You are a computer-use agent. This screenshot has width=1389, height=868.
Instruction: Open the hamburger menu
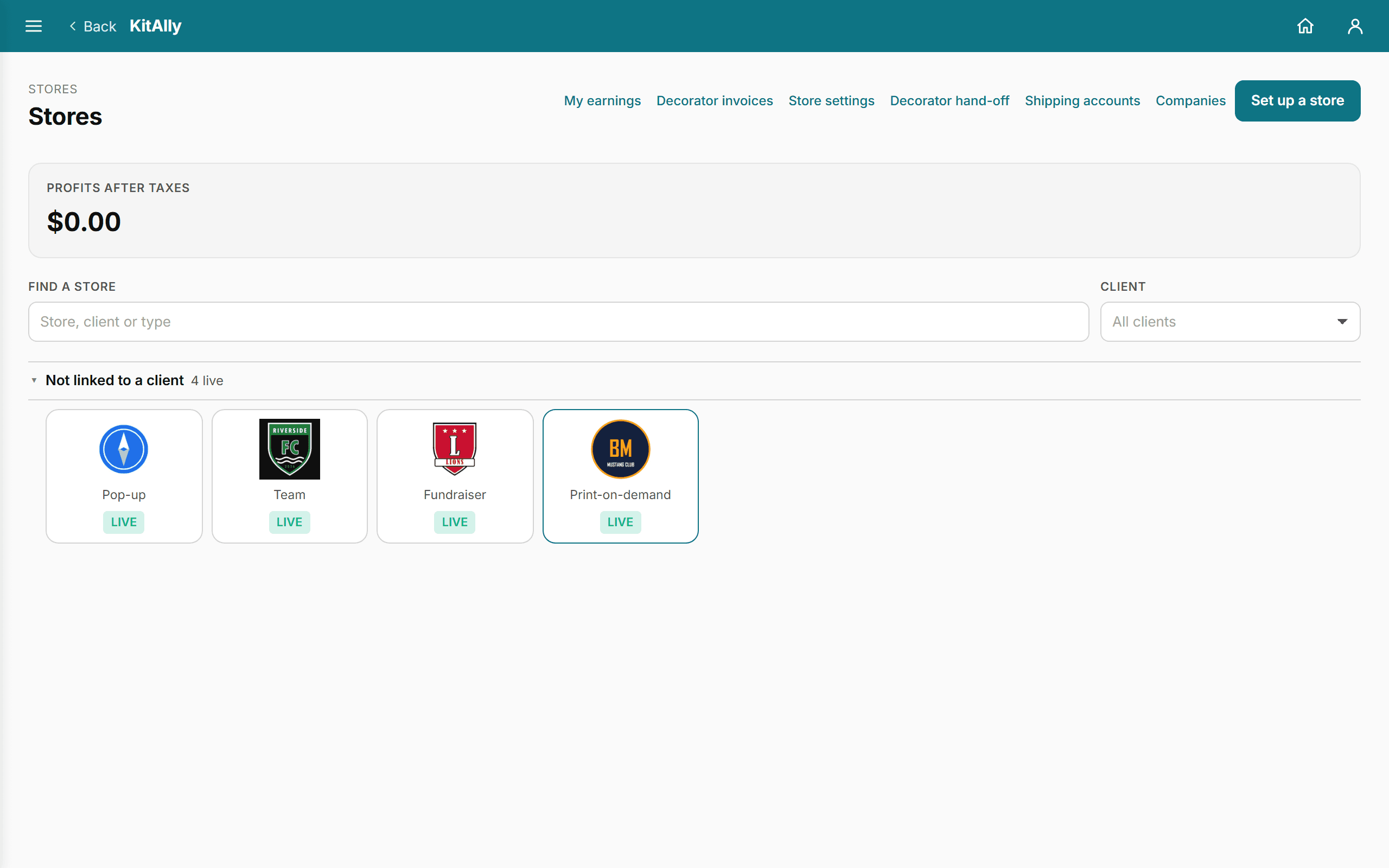(x=34, y=27)
